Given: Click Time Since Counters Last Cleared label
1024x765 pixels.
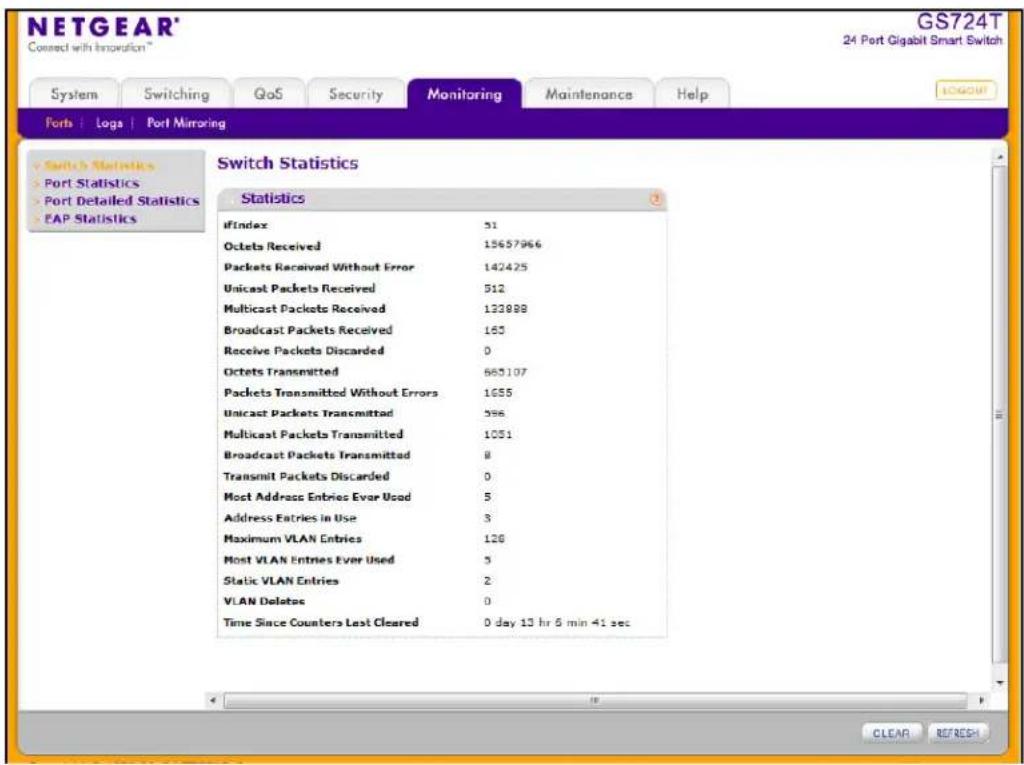Looking at the screenshot, I should [x=321, y=623].
